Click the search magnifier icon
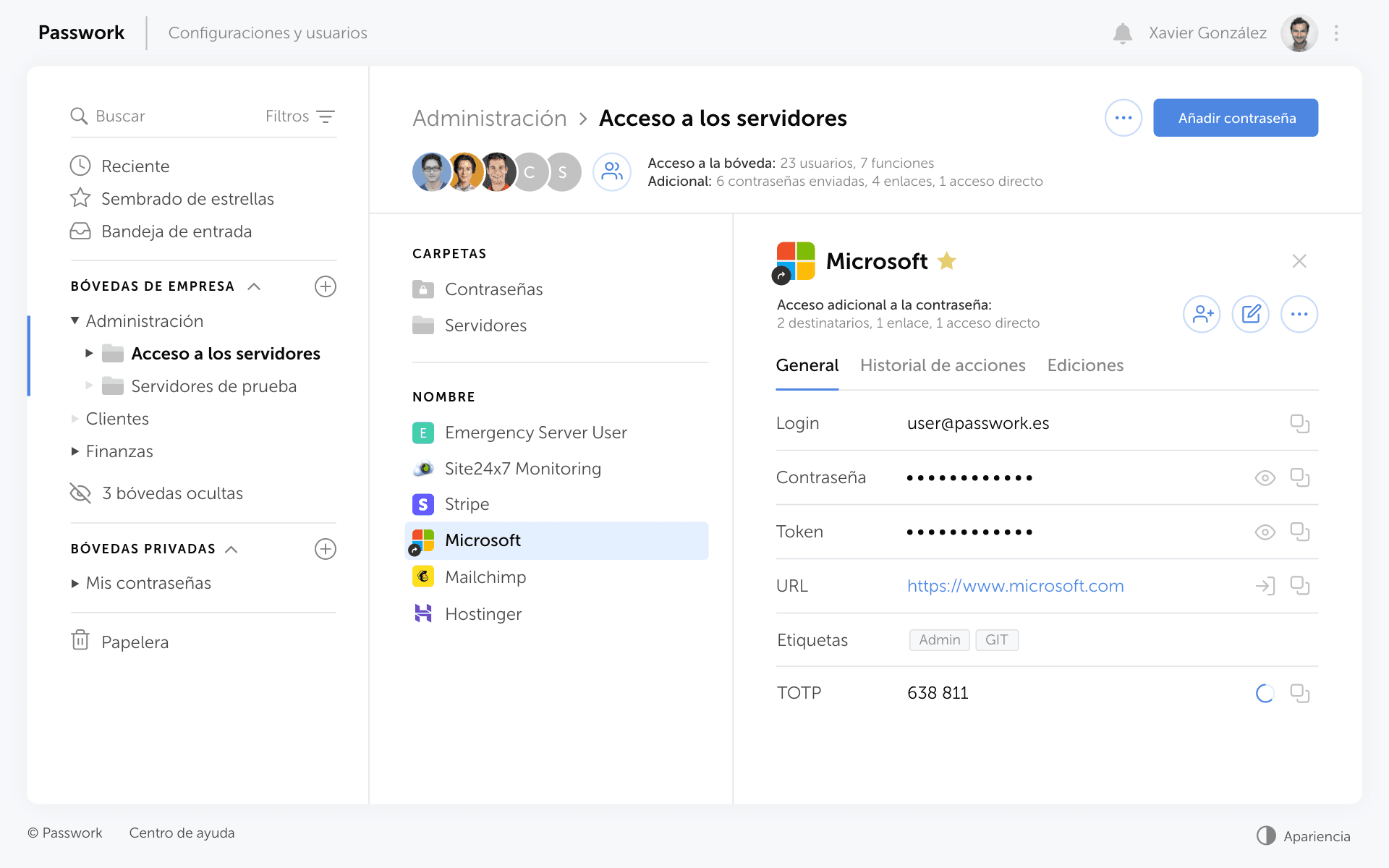Image resolution: width=1389 pixels, height=868 pixels. pyautogui.click(x=79, y=116)
